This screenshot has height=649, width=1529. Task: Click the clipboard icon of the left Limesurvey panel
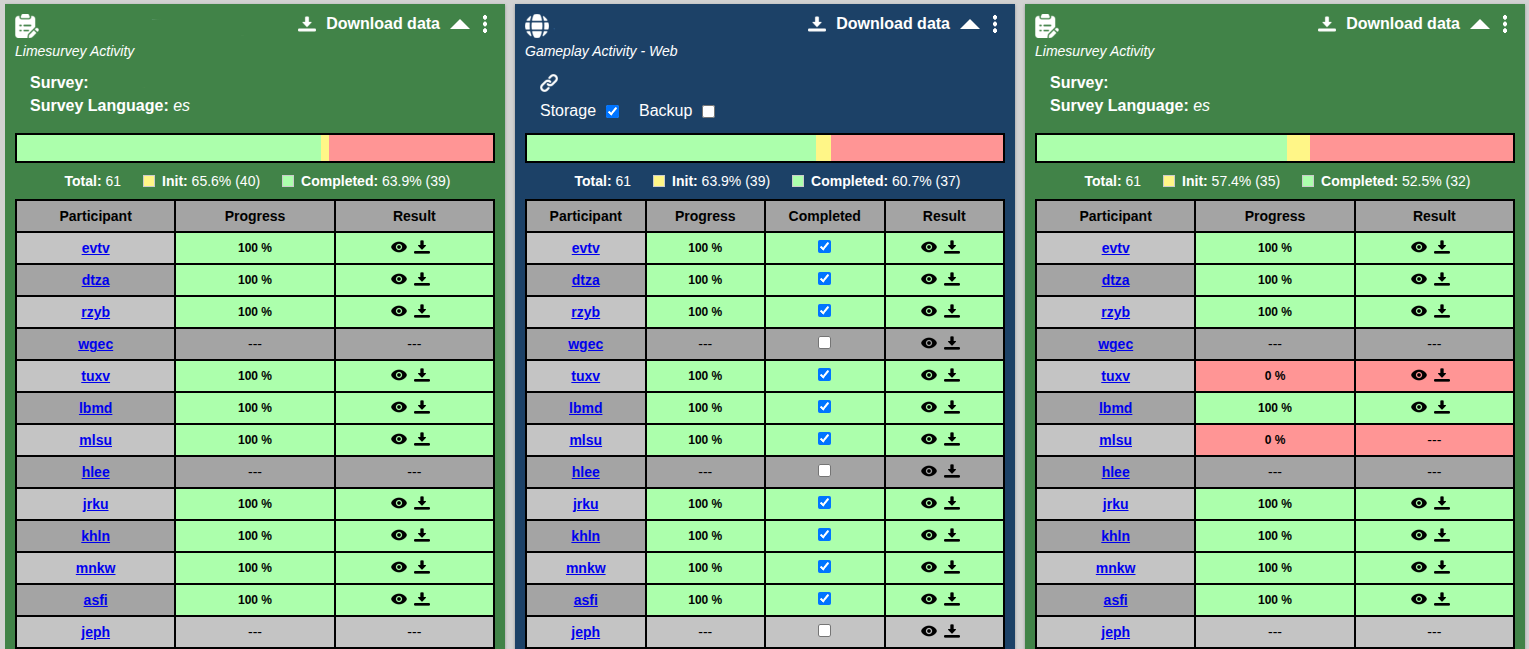point(27,26)
